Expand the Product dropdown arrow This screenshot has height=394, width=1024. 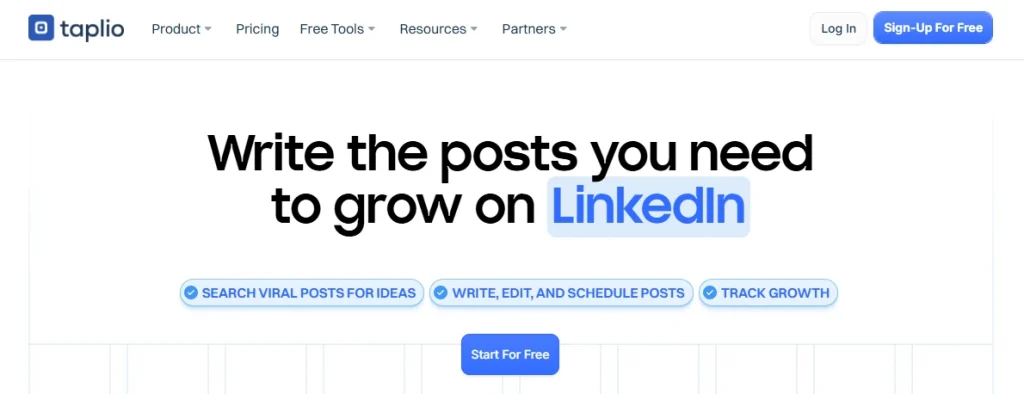(208, 29)
